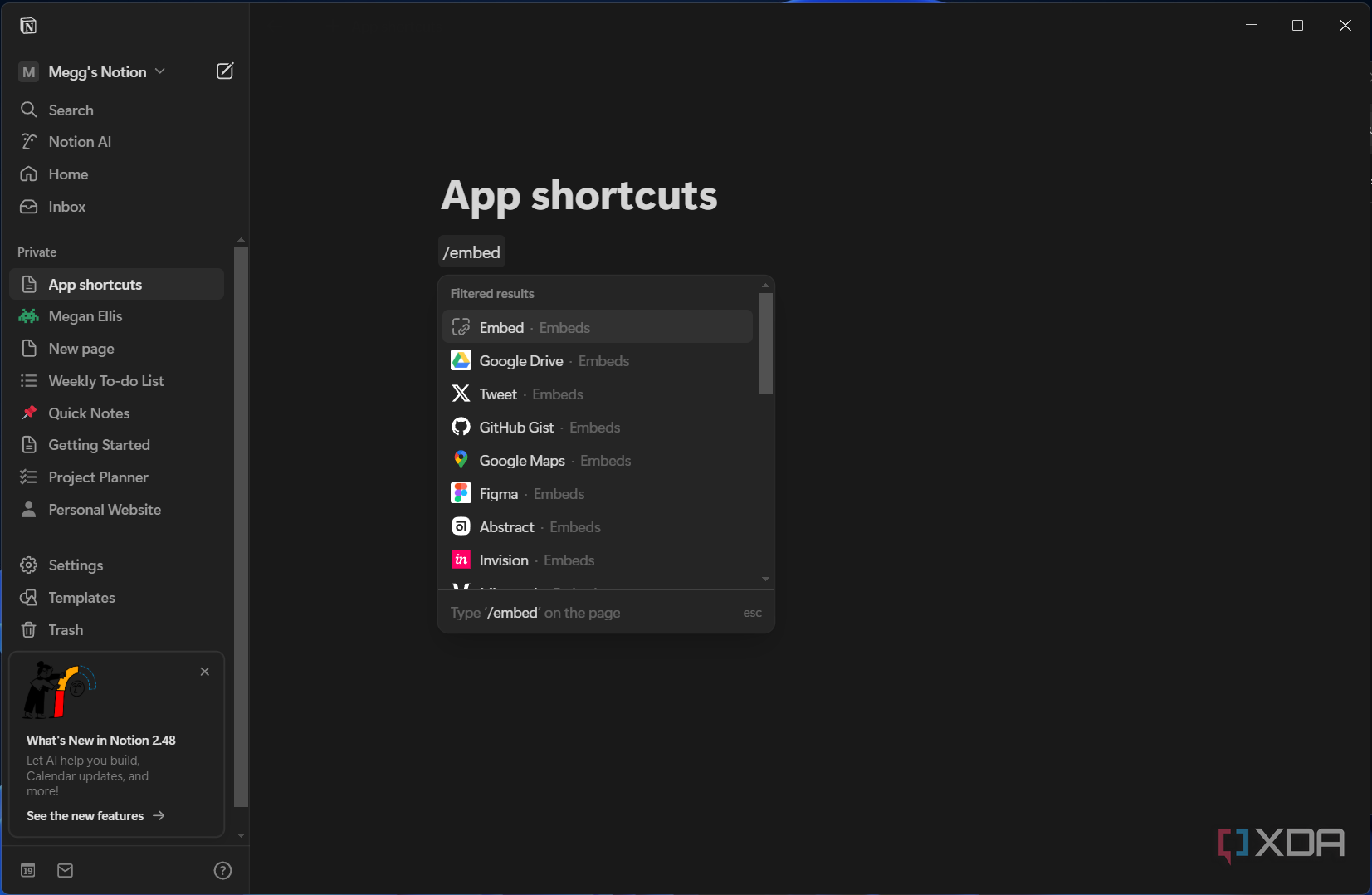1372x895 pixels.
Task: Click the sidebar vertical scrollbar
Action: point(241,526)
